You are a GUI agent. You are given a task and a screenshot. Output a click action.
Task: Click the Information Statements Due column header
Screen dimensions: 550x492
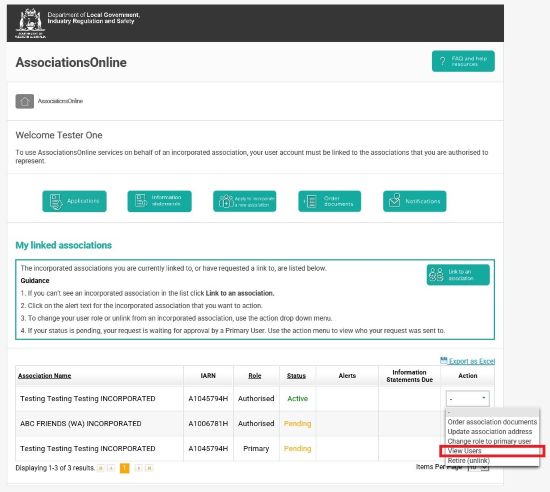pyautogui.click(x=409, y=376)
